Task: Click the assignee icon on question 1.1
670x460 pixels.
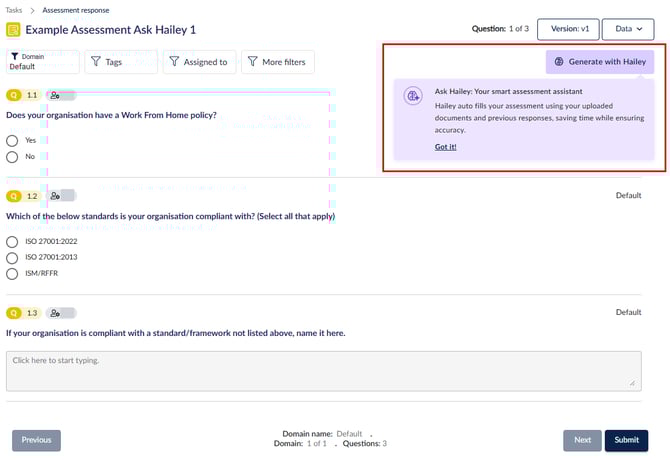Action: click(55, 95)
